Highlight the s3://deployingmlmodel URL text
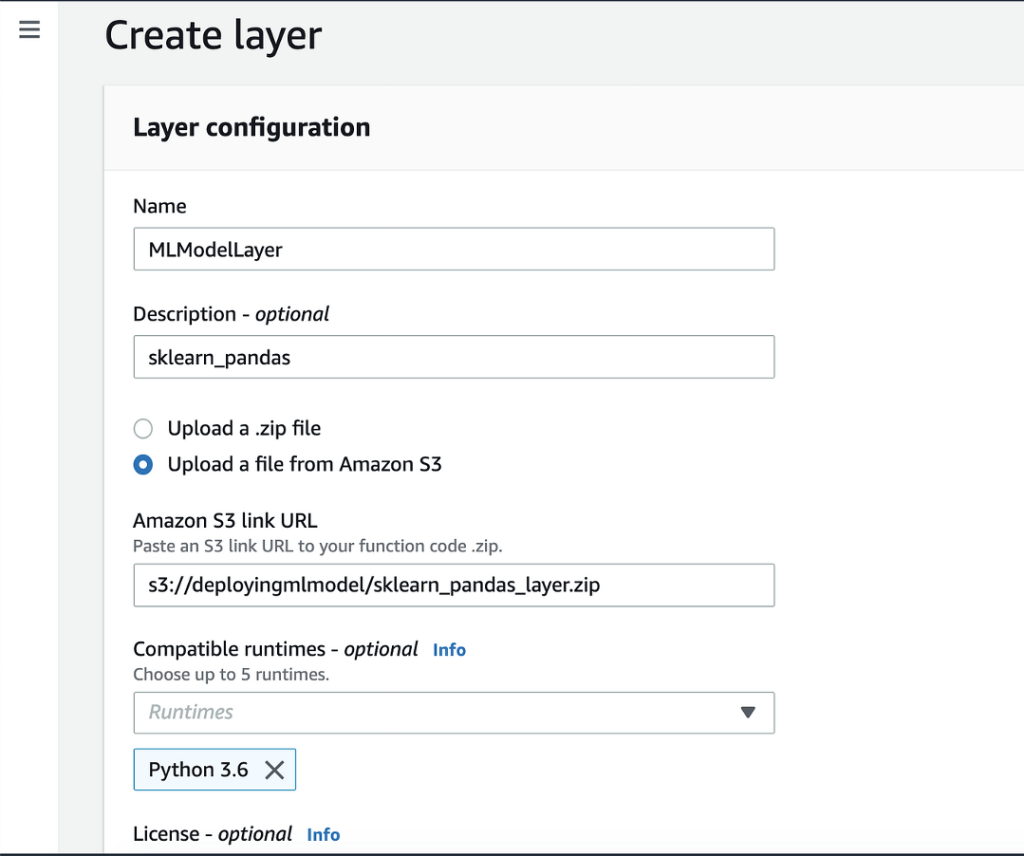The width and height of the screenshot is (1024, 856). [x=300, y=585]
